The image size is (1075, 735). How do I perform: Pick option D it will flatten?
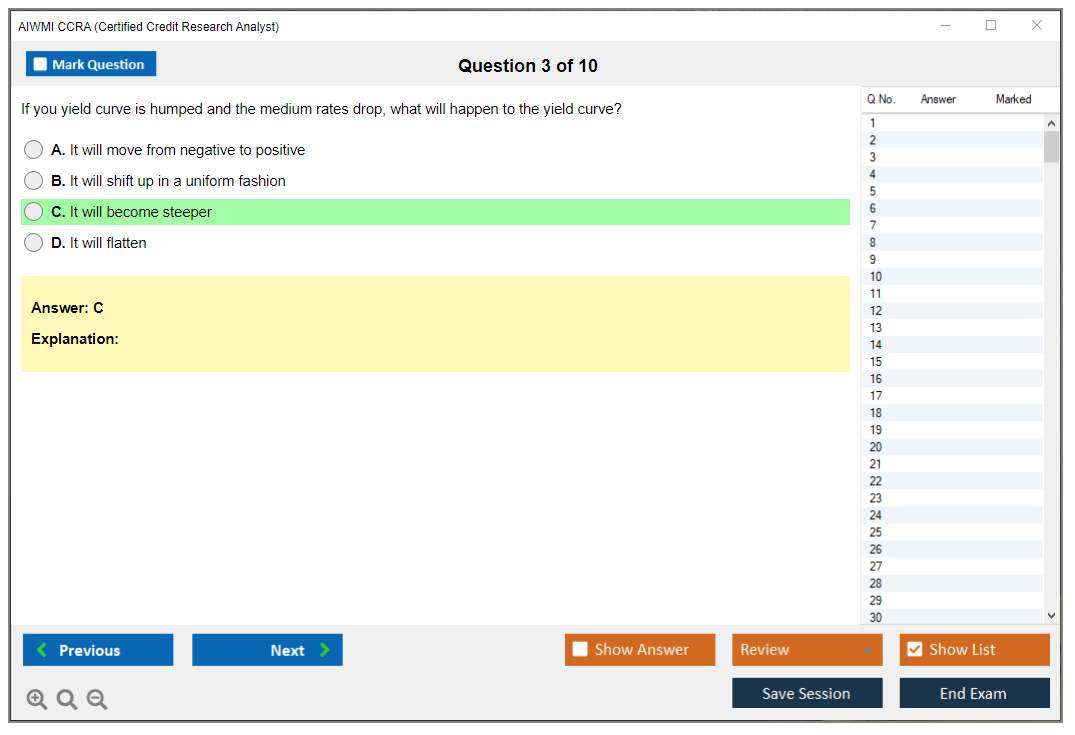coord(34,243)
